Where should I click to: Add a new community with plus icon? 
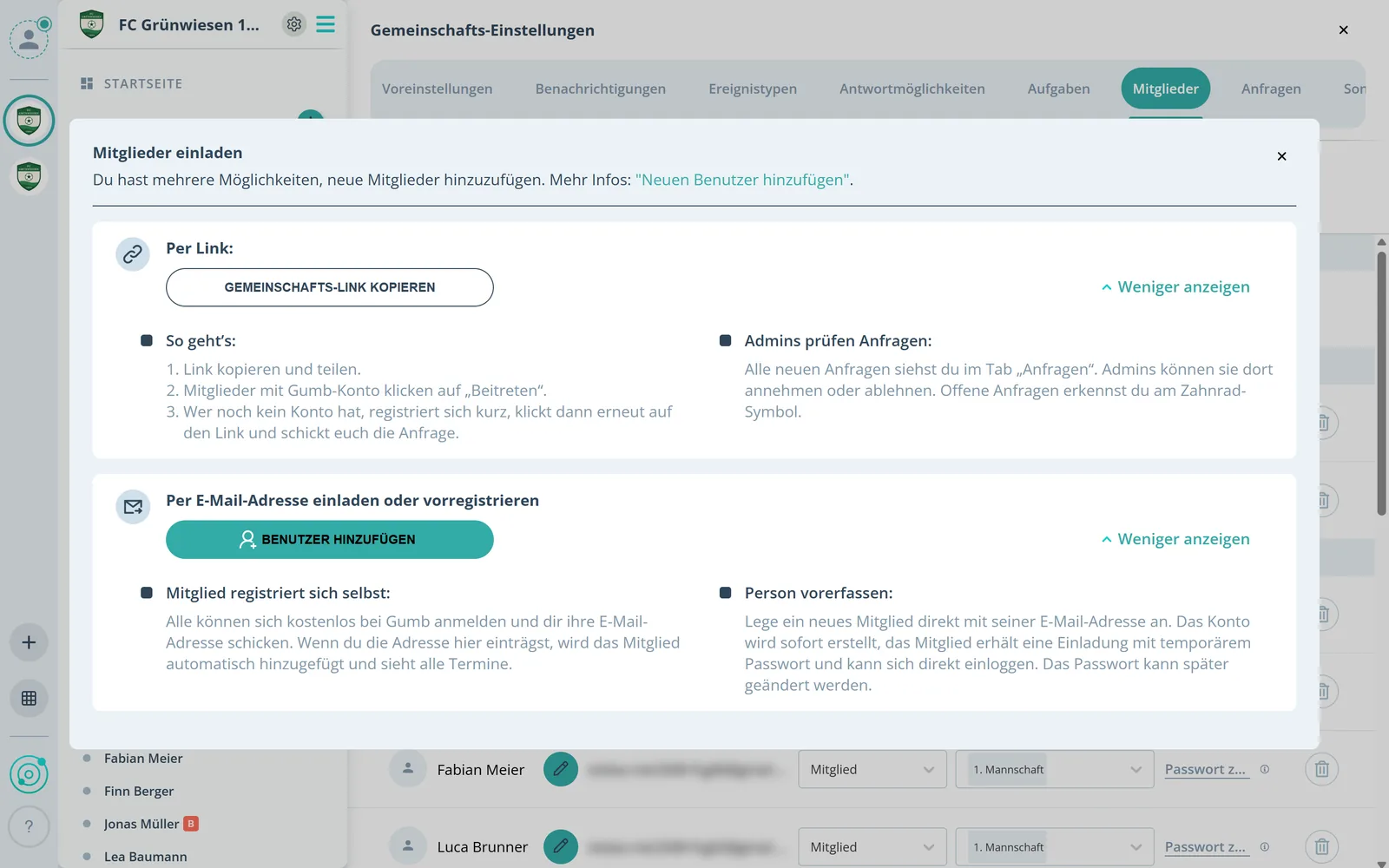[29, 642]
